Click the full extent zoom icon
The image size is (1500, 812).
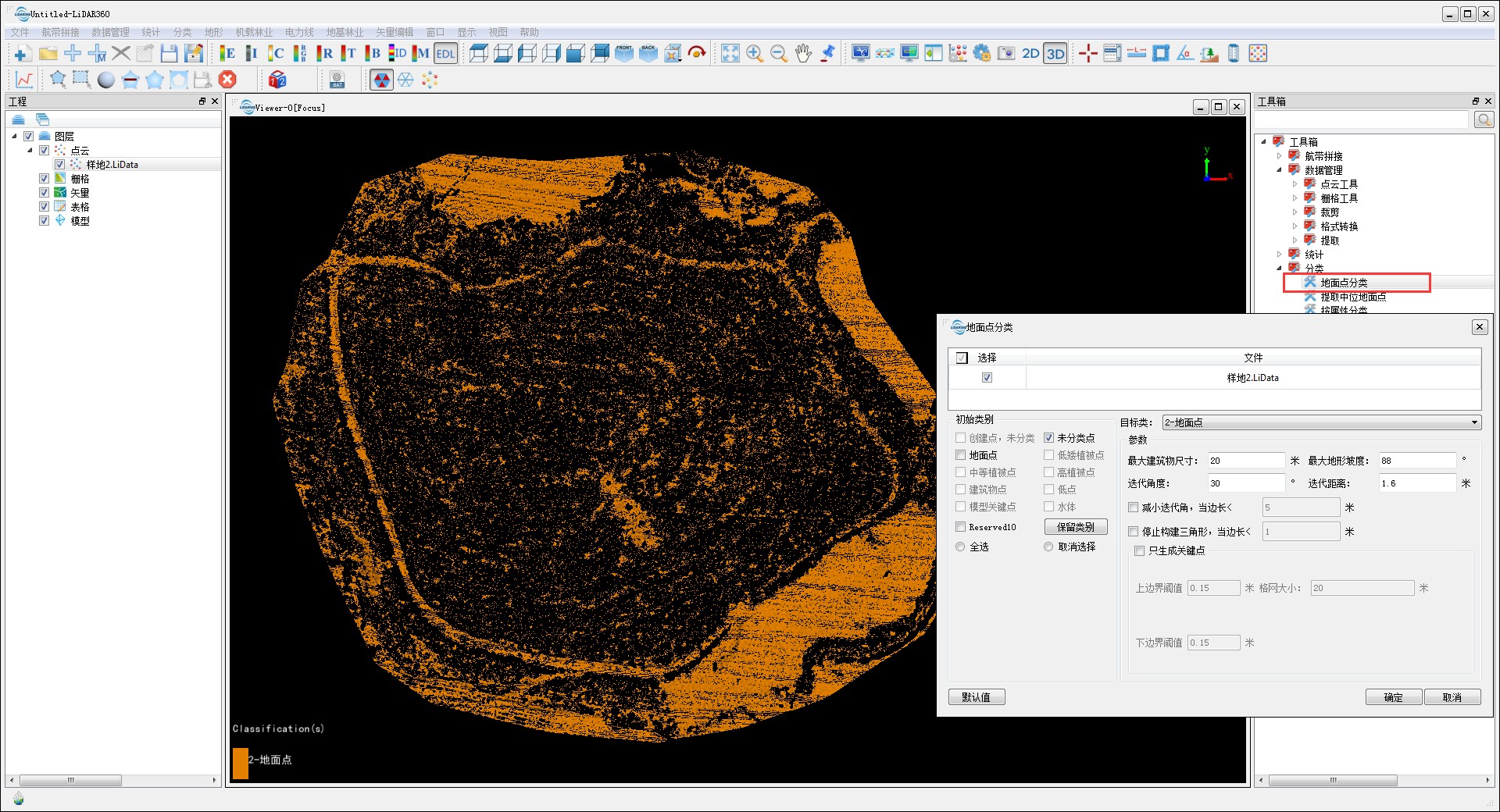pyautogui.click(x=730, y=53)
